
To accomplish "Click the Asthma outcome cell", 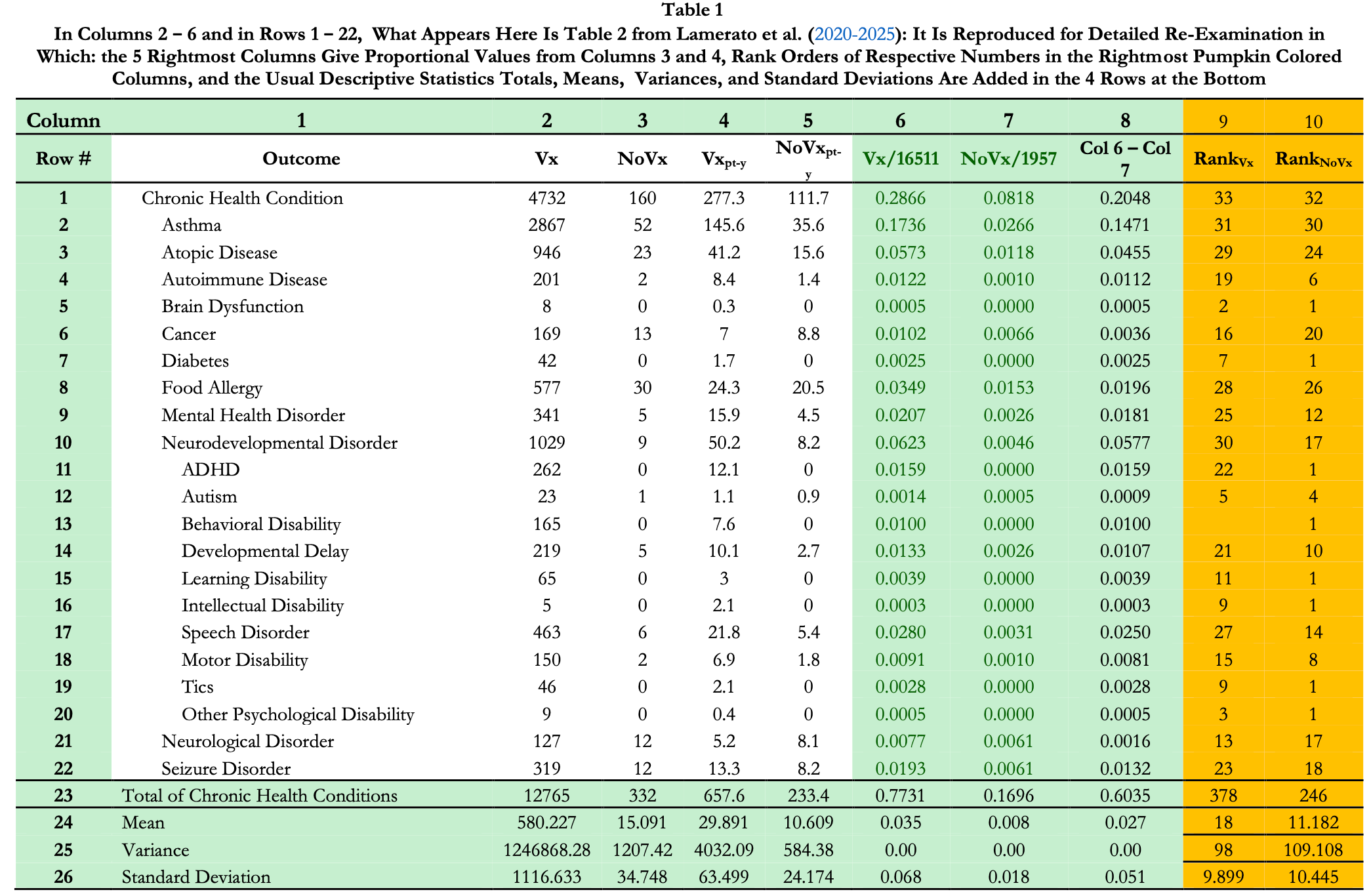I will point(192,225).
